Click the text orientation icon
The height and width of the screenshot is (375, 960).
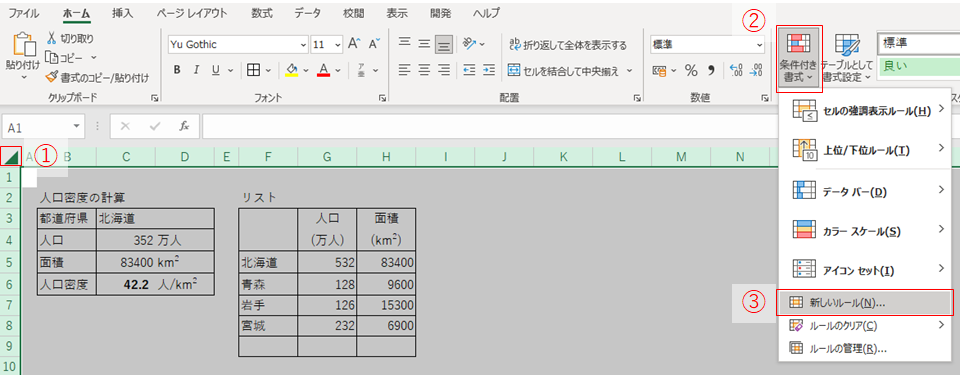point(470,44)
